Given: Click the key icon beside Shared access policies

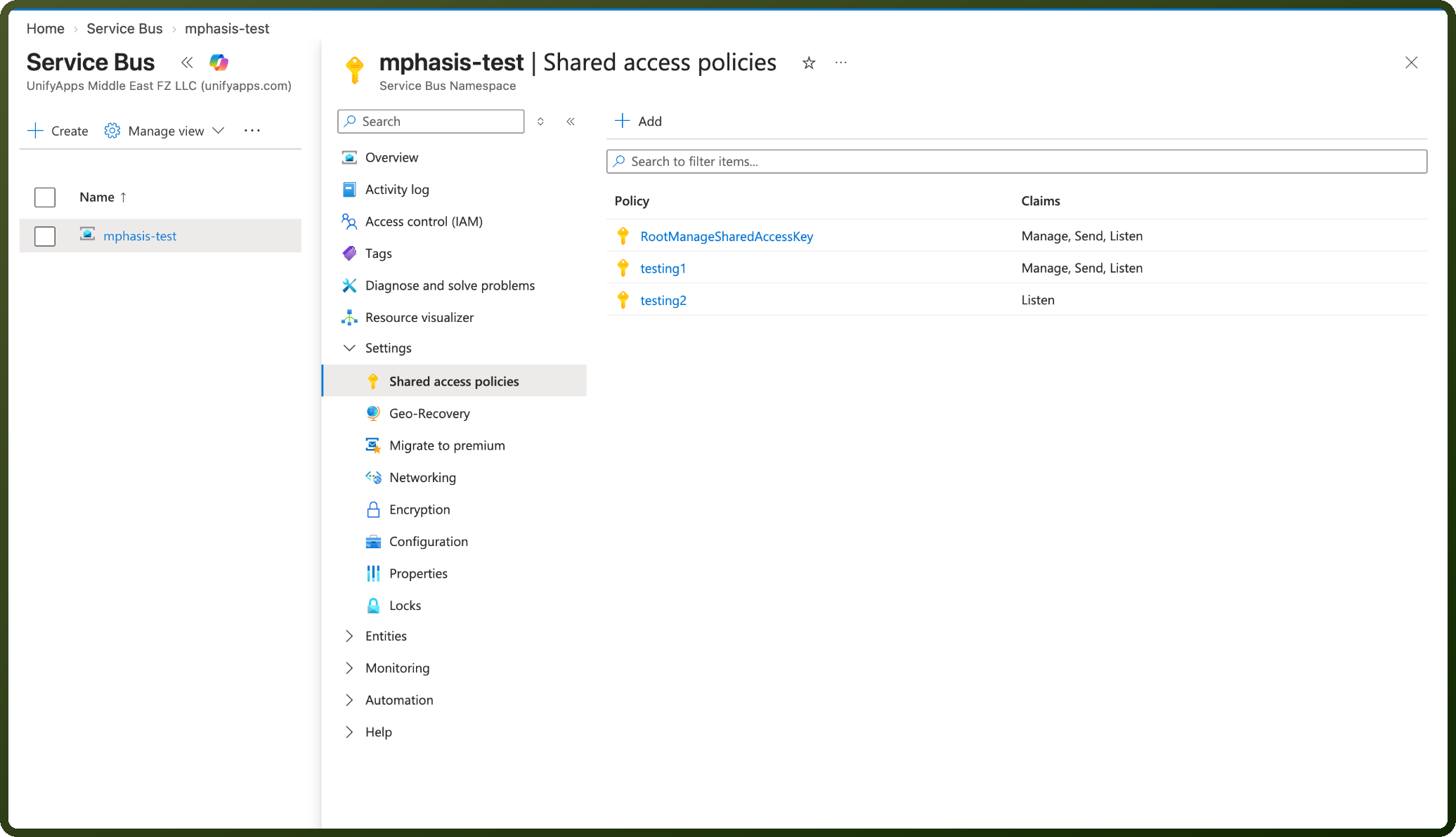Looking at the screenshot, I should pyautogui.click(x=373, y=382).
